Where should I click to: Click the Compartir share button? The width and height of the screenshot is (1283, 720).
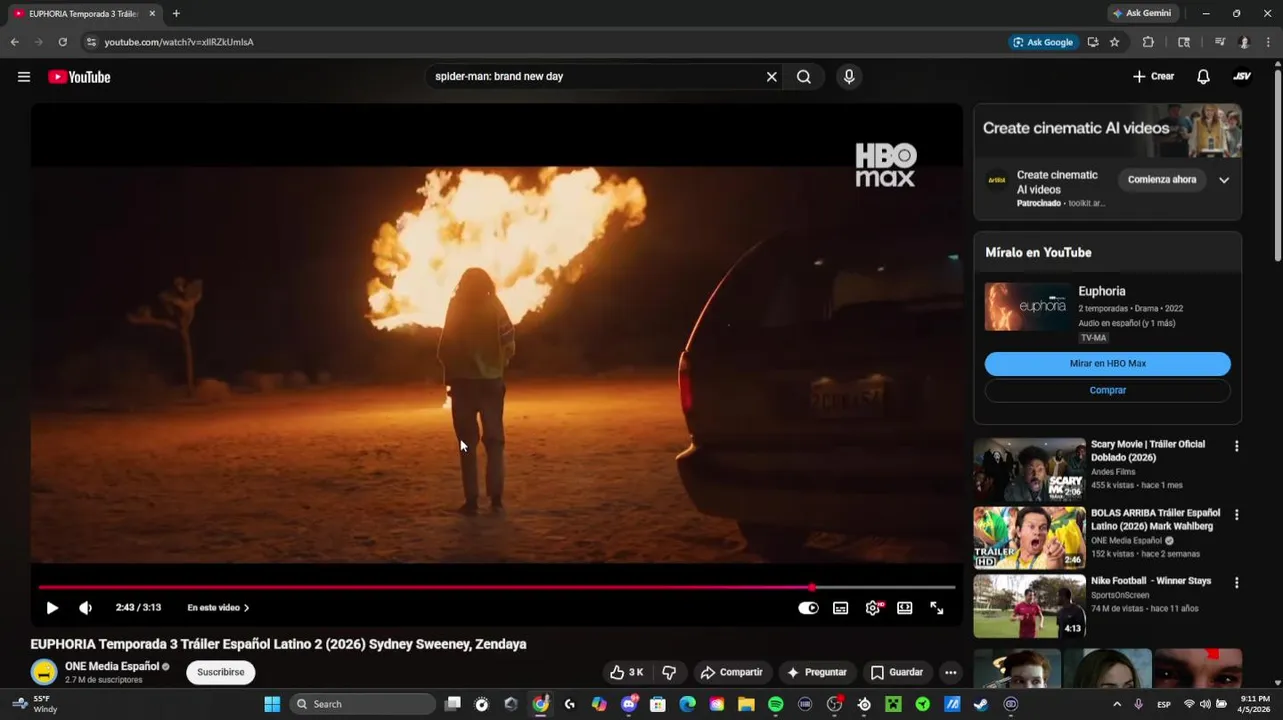(x=731, y=672)
